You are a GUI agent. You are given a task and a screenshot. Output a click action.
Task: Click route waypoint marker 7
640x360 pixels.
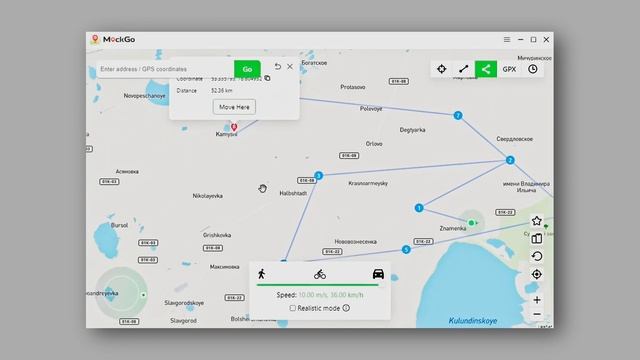[x=458, y=116]
